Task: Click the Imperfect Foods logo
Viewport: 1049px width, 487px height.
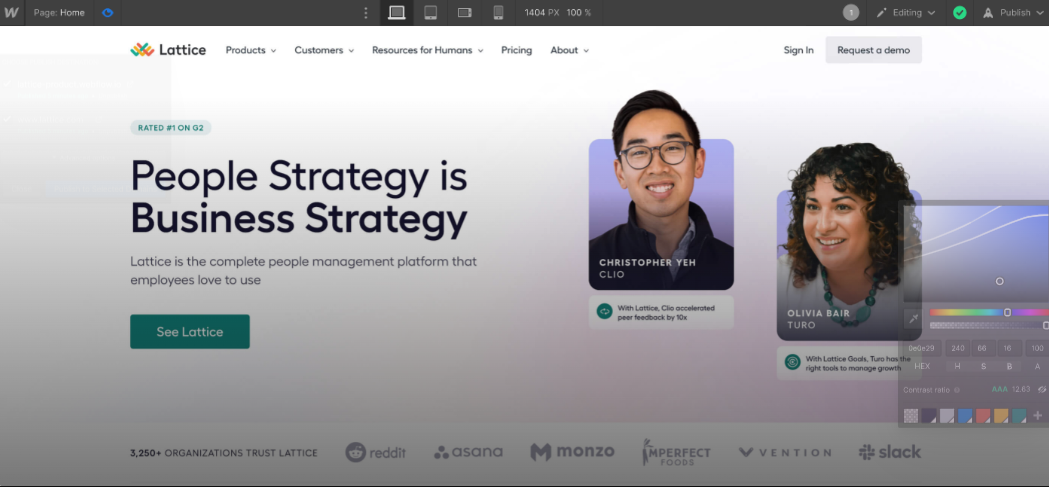Action: point(676,452)
